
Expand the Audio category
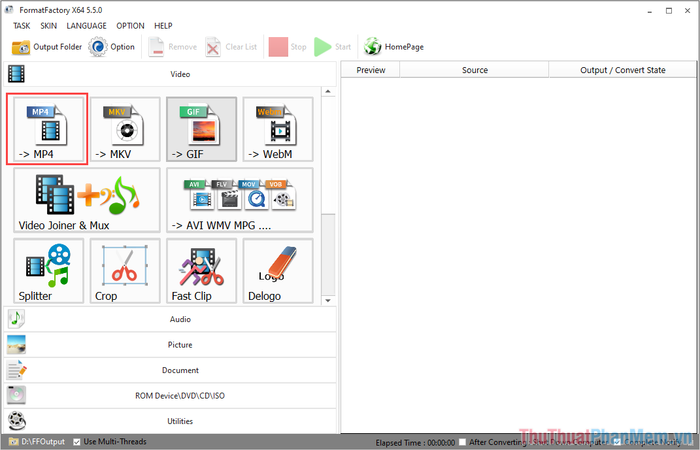tap(170, 319)
